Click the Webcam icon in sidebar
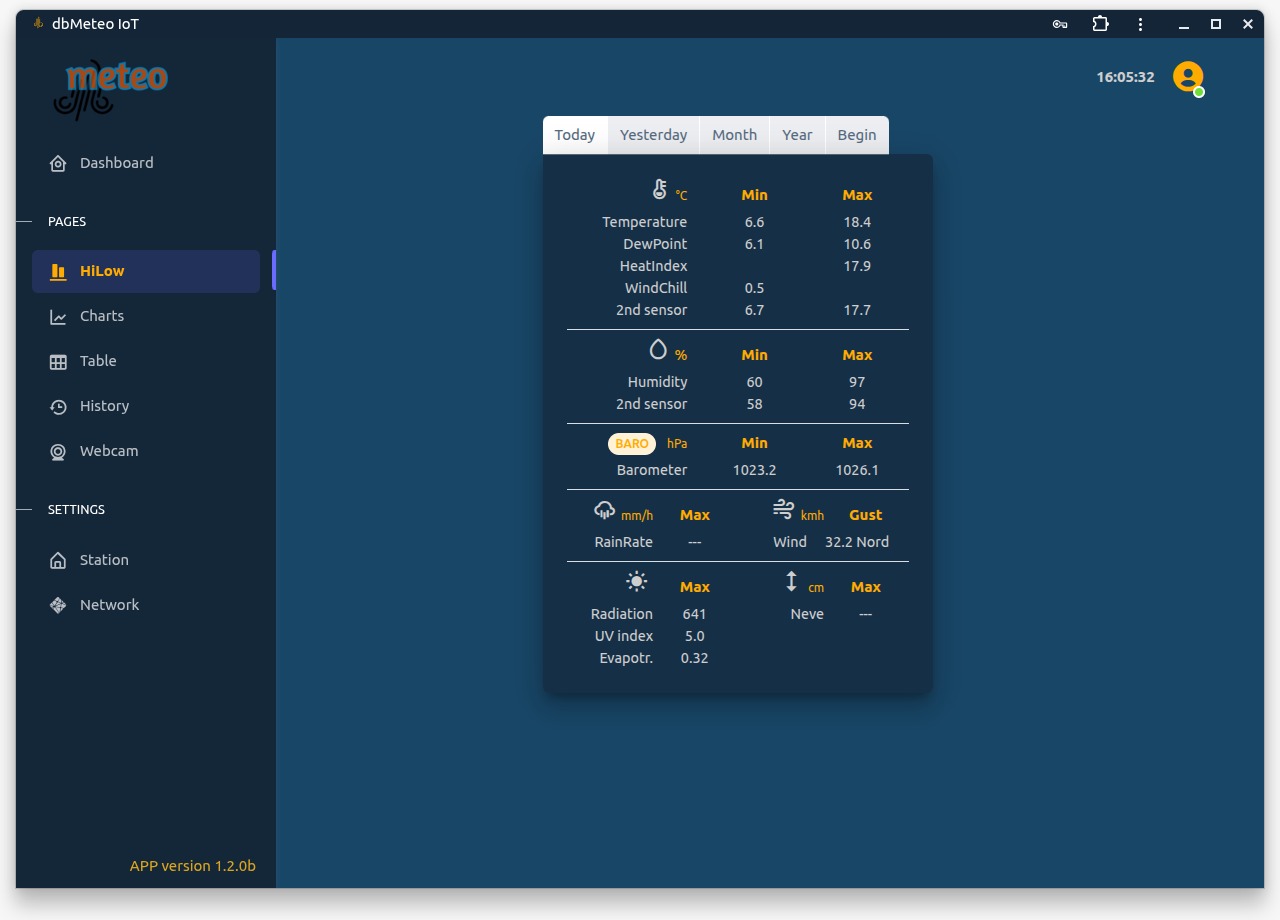Image resolution: width=1280 pixels, height=920 pixels. (58, 451)
